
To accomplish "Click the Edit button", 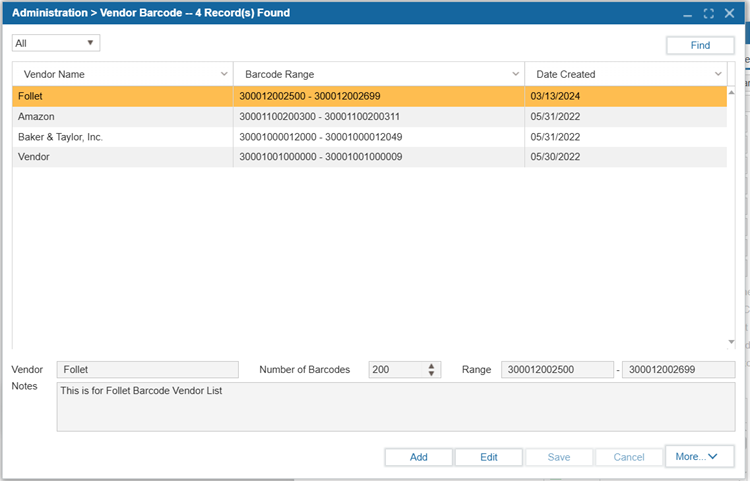I will tap(489, 457).
